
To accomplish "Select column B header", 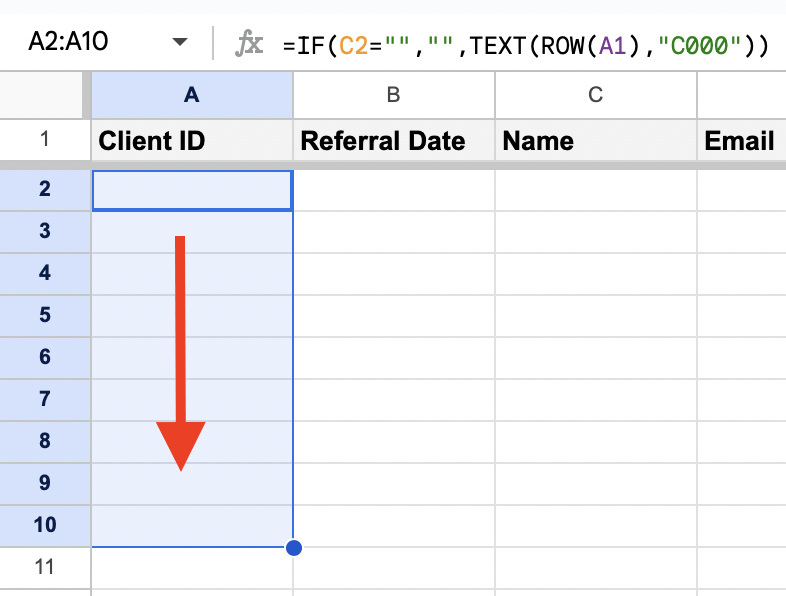I will [394, 95].
